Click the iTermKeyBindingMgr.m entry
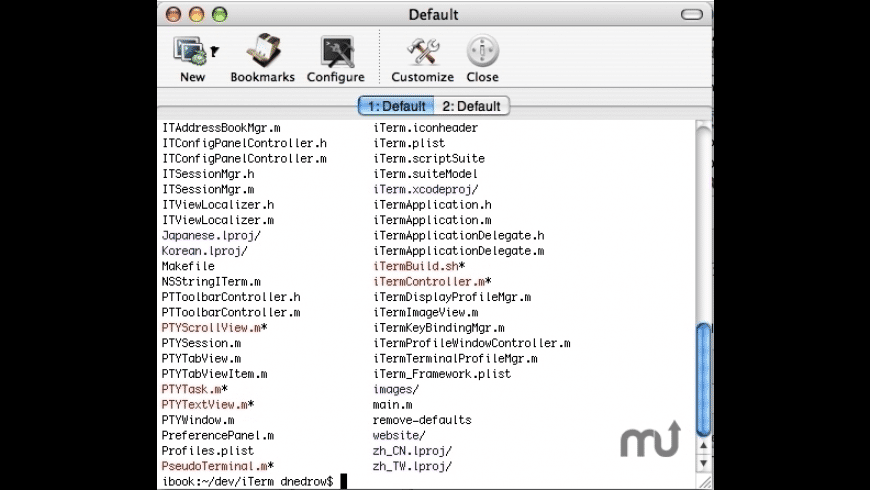Viewport: 870px width, 490px height. 439,328
